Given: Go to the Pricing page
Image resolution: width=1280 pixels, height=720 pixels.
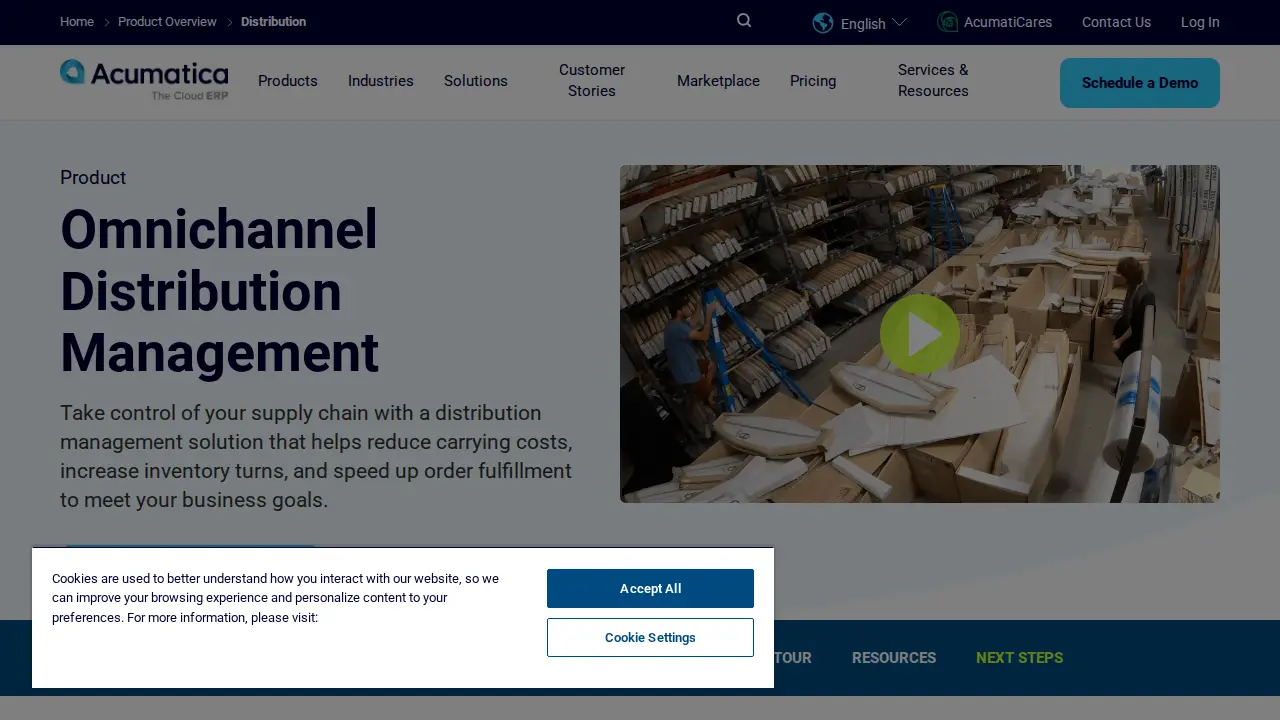Looking at the screenshot, I should click(813, 81).
